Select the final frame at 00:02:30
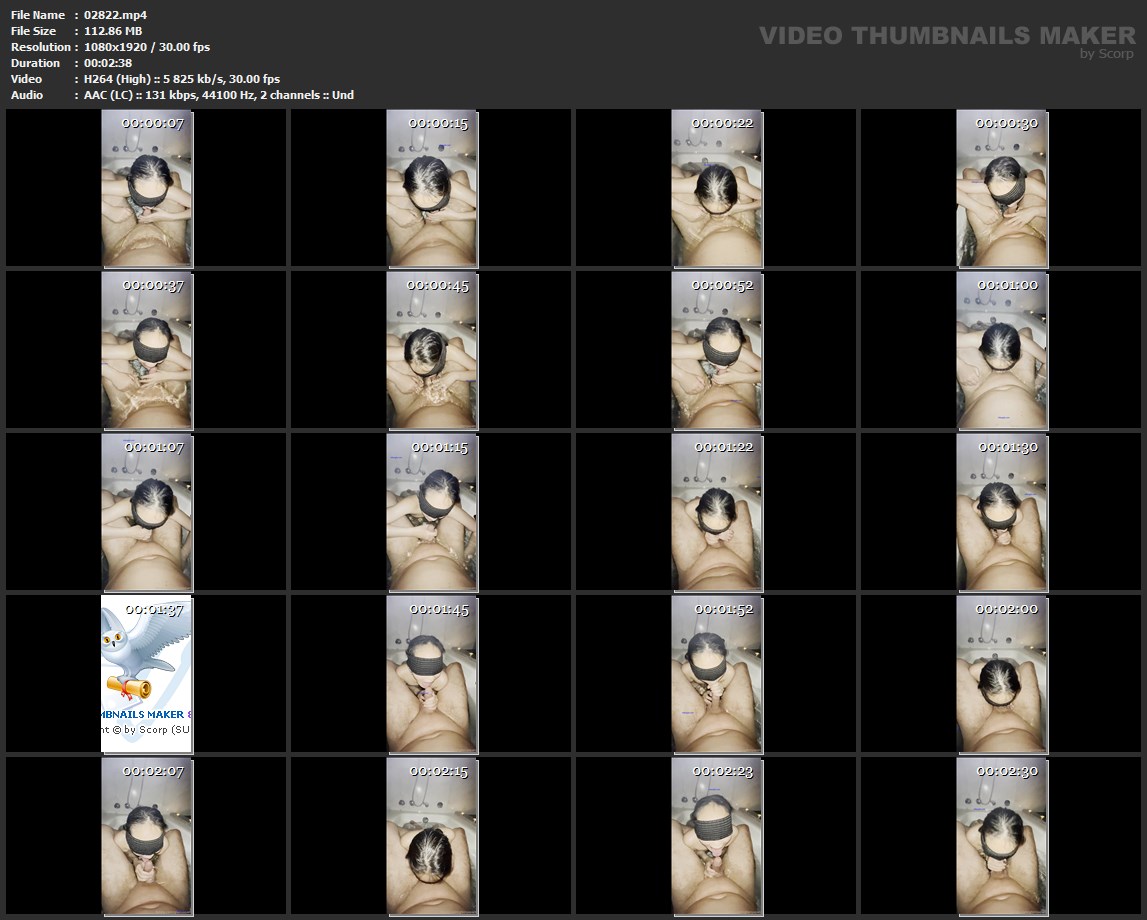1147x920 pixels. (x=1002, y=835)
